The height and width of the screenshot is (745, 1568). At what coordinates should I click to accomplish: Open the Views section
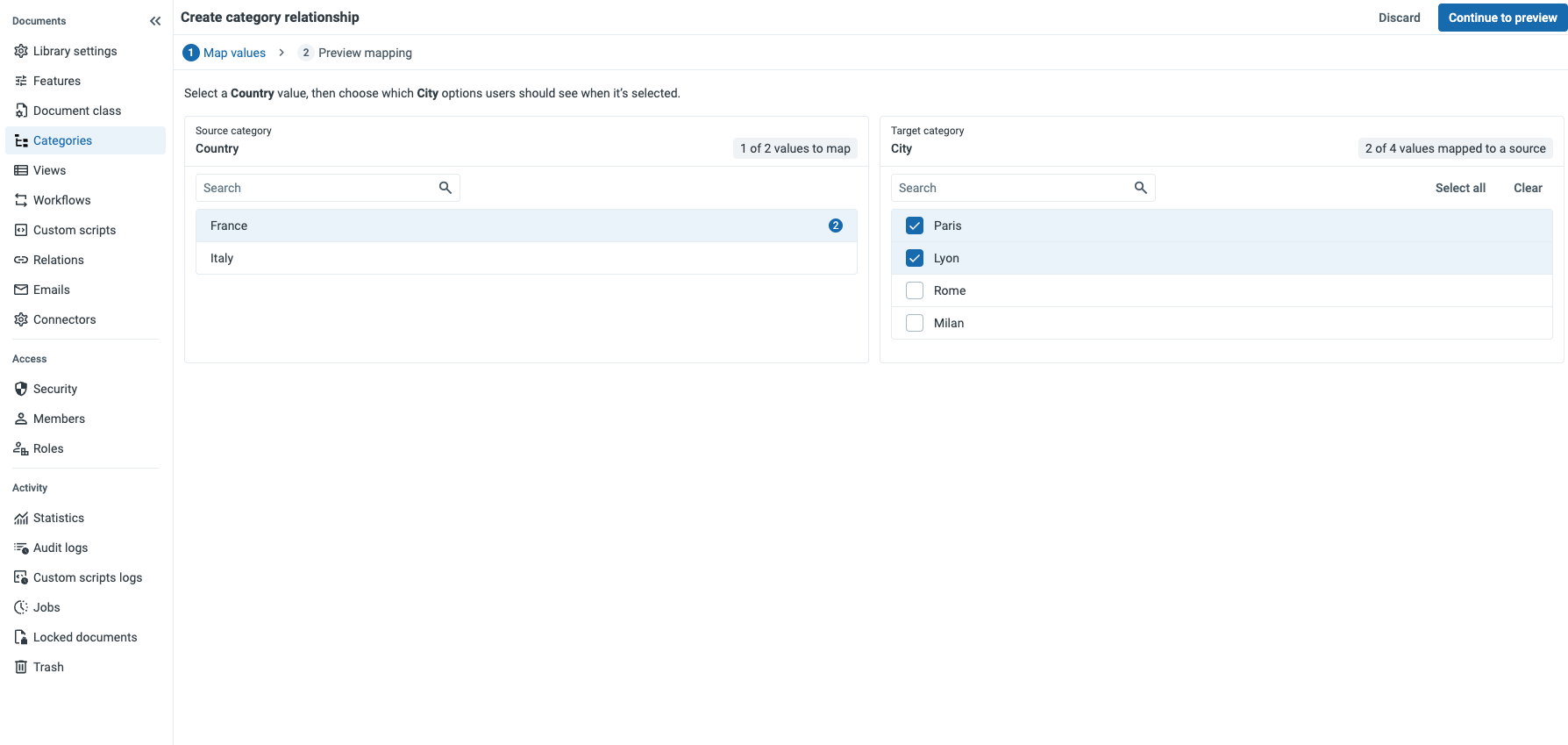86,170
